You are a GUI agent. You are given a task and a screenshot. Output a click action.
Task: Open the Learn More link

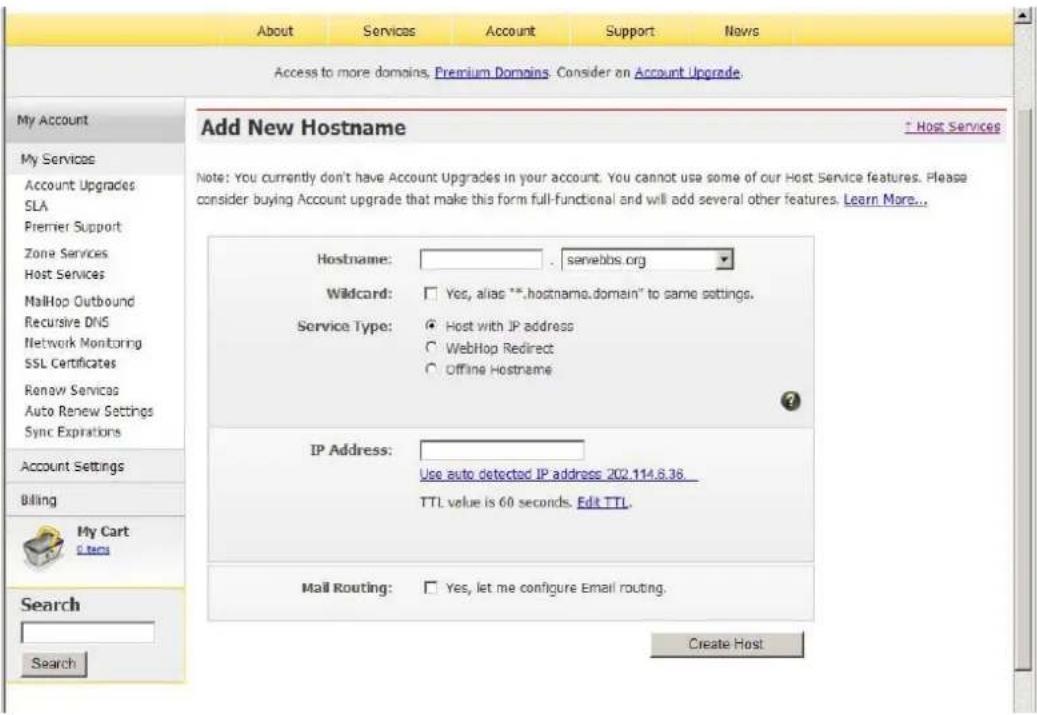click(885, 199)
